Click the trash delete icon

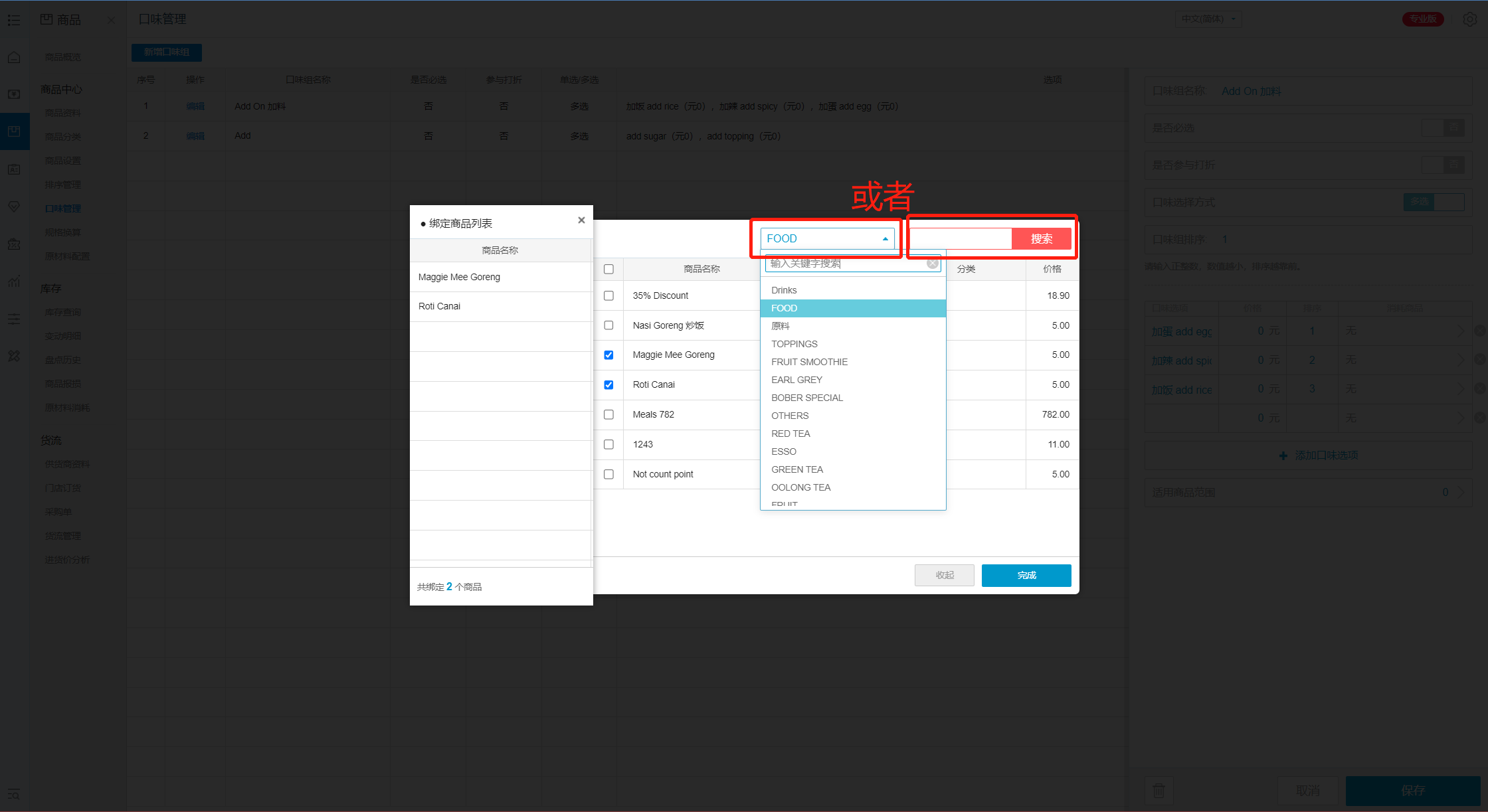pyautogui.click(x=1159, y=790)
